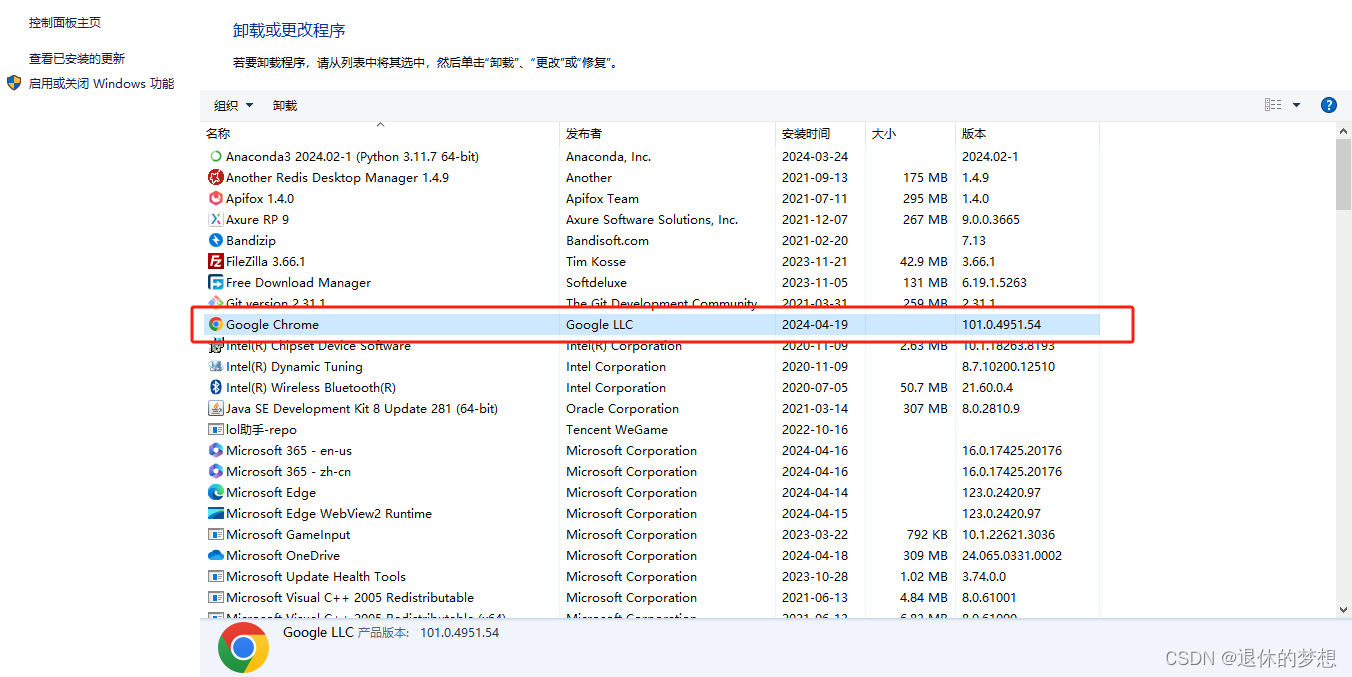The height and width of the screenshot is (677, 1352).
Task: Click version 6.19.1.5263
Action: pos(994,282)
